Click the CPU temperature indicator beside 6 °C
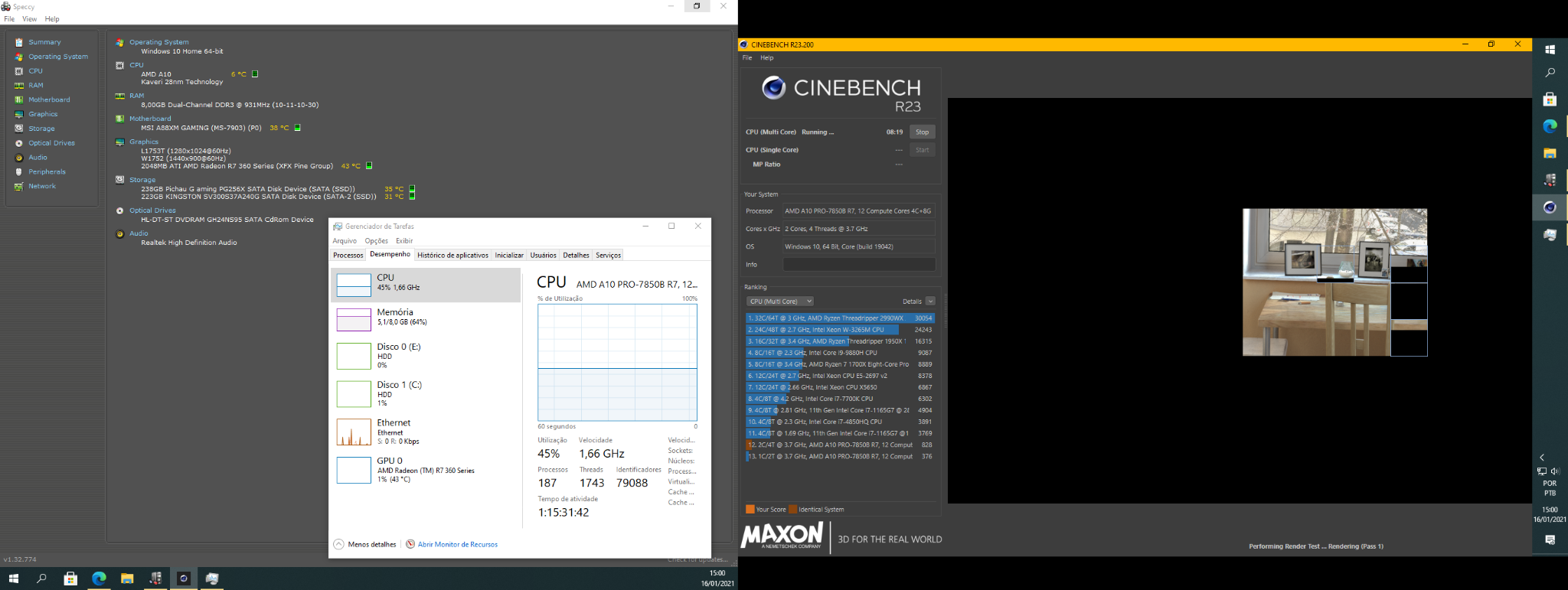Image resolution: width=1568 pixels, height=590 pixels. point(255,74)
